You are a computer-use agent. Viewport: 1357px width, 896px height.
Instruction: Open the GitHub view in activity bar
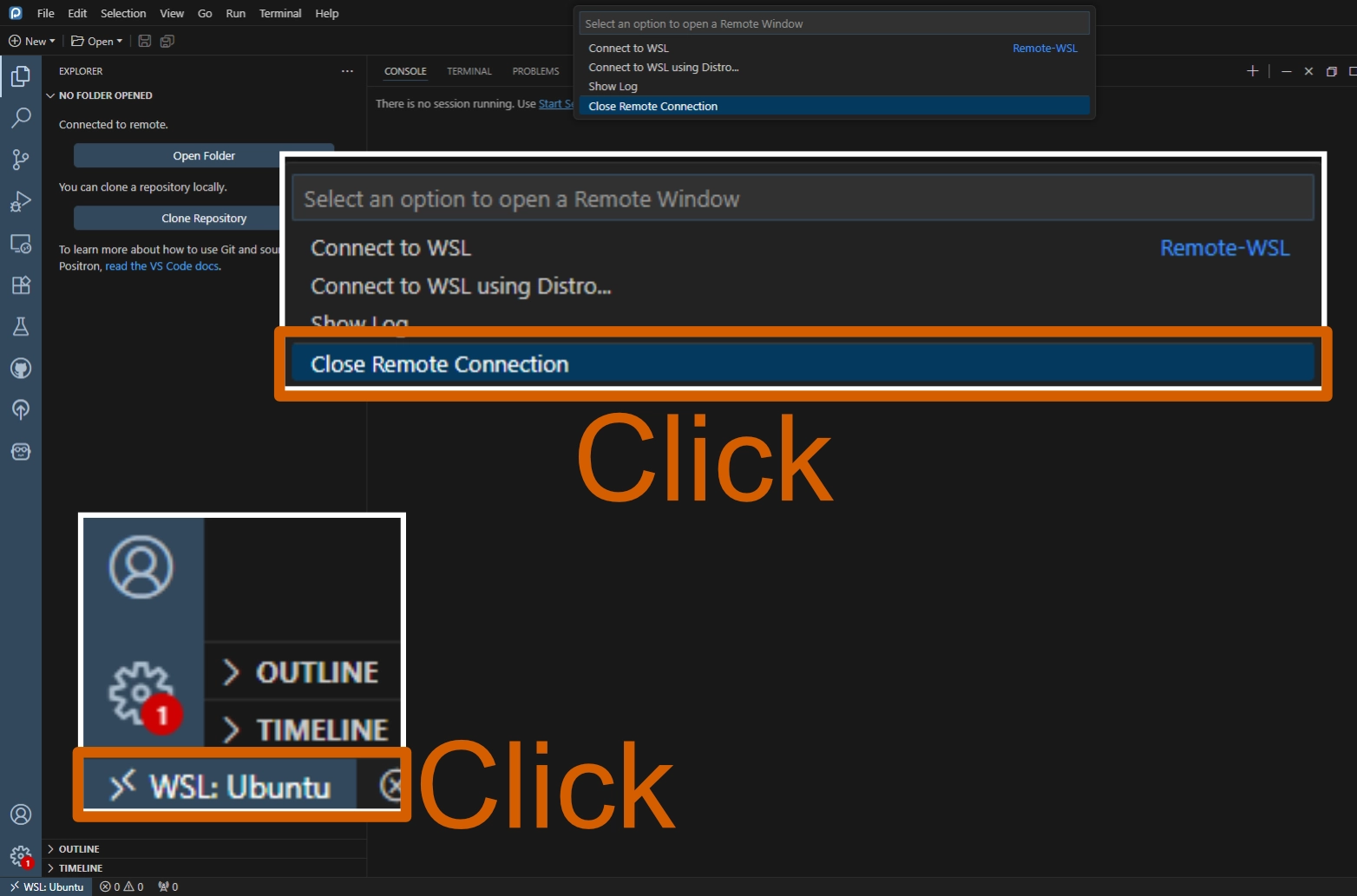pyautogui.click(x=21, y=369)
